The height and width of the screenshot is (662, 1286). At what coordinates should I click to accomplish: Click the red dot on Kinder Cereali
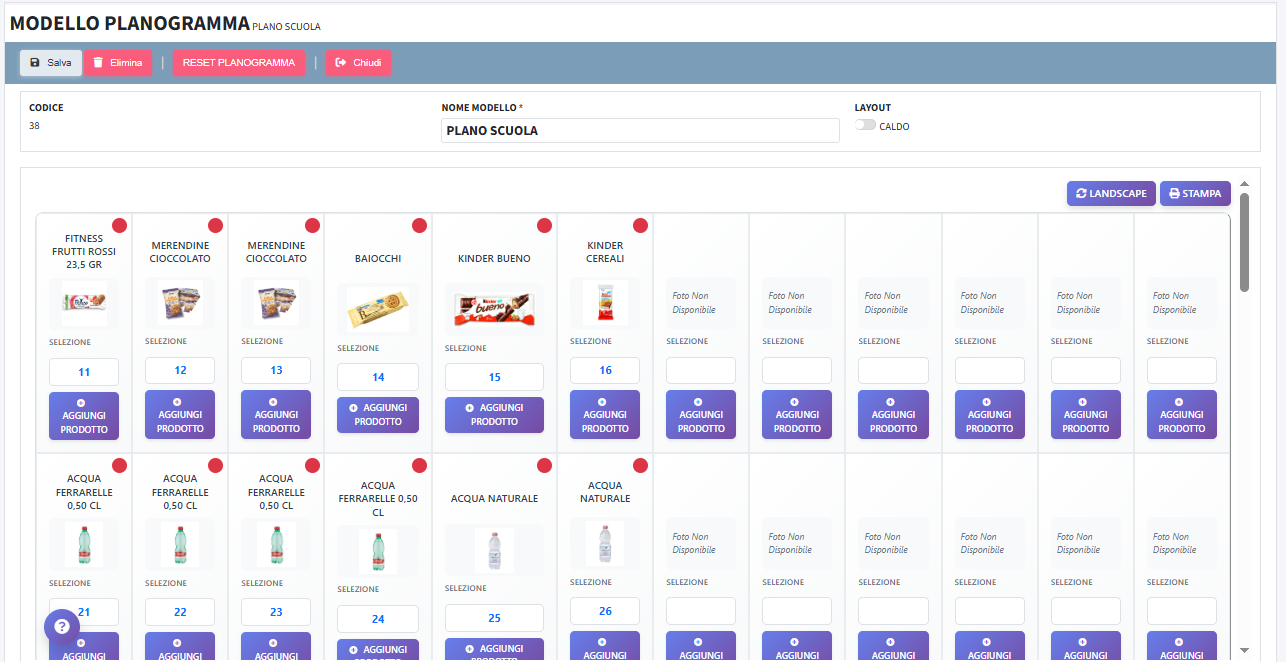[x=640, y=225]
